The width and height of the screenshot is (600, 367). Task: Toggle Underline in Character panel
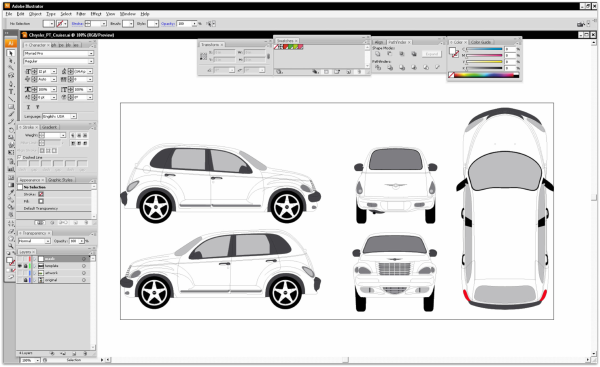point(28,107)
